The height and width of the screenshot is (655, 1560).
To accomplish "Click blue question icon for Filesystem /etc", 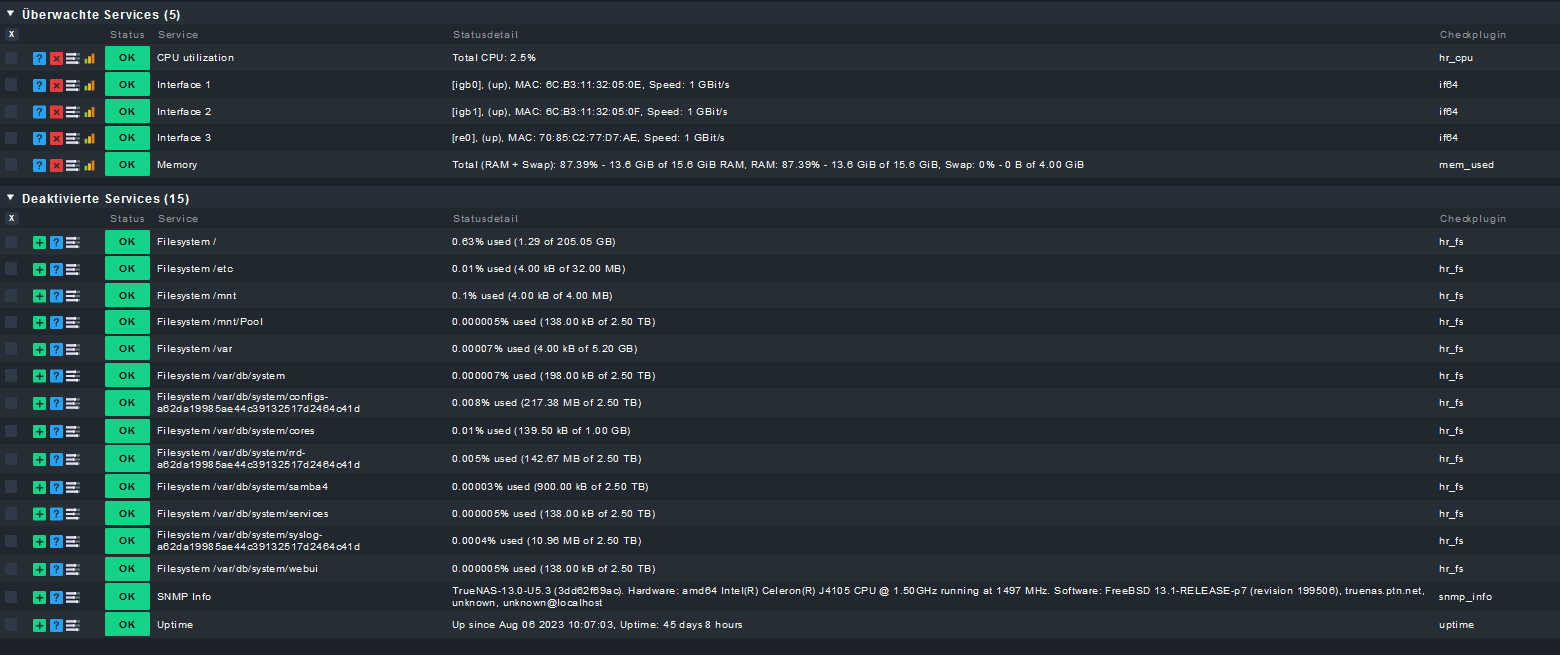I will pos(56,269).
